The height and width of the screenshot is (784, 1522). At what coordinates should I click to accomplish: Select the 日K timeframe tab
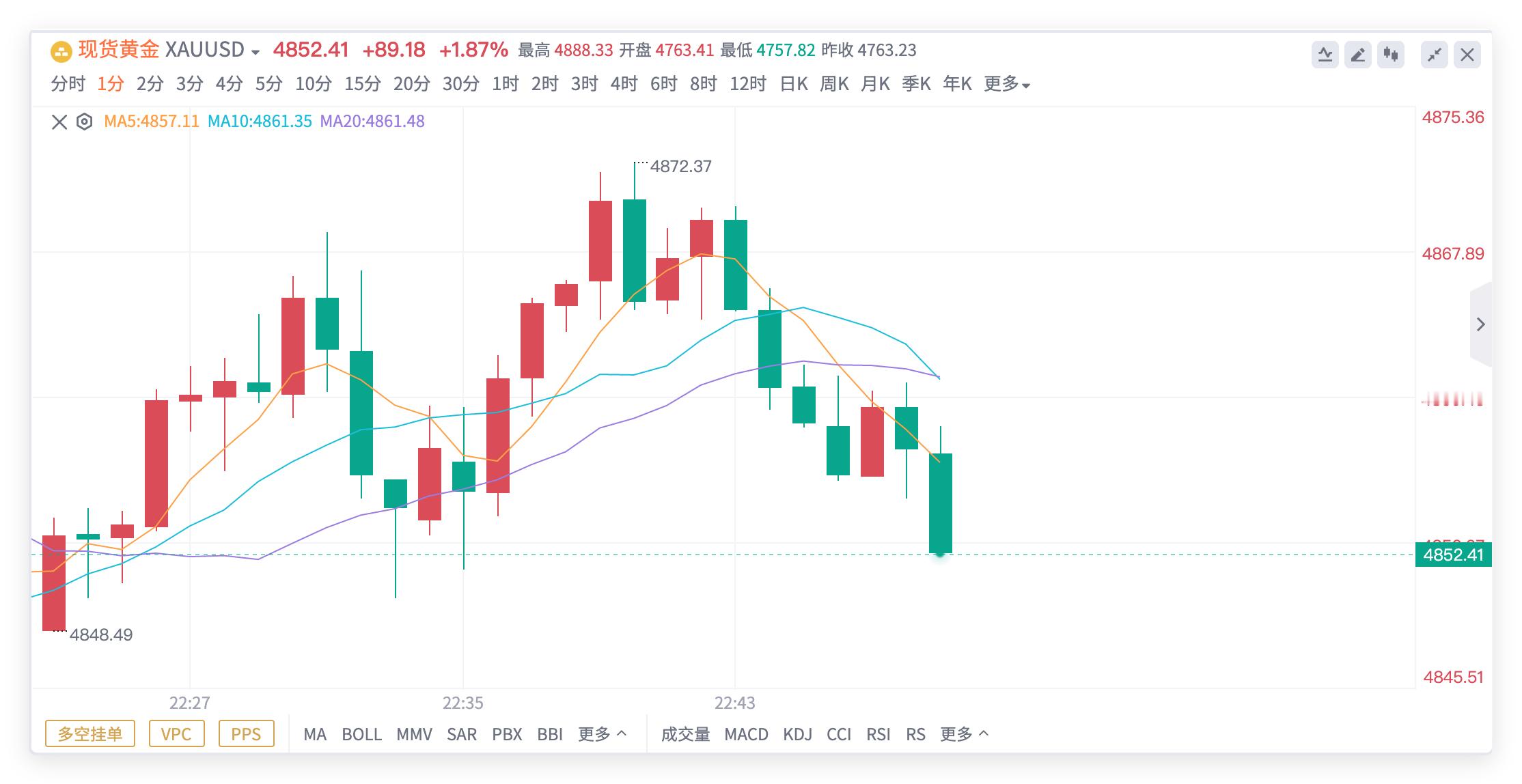pos(794,84)
